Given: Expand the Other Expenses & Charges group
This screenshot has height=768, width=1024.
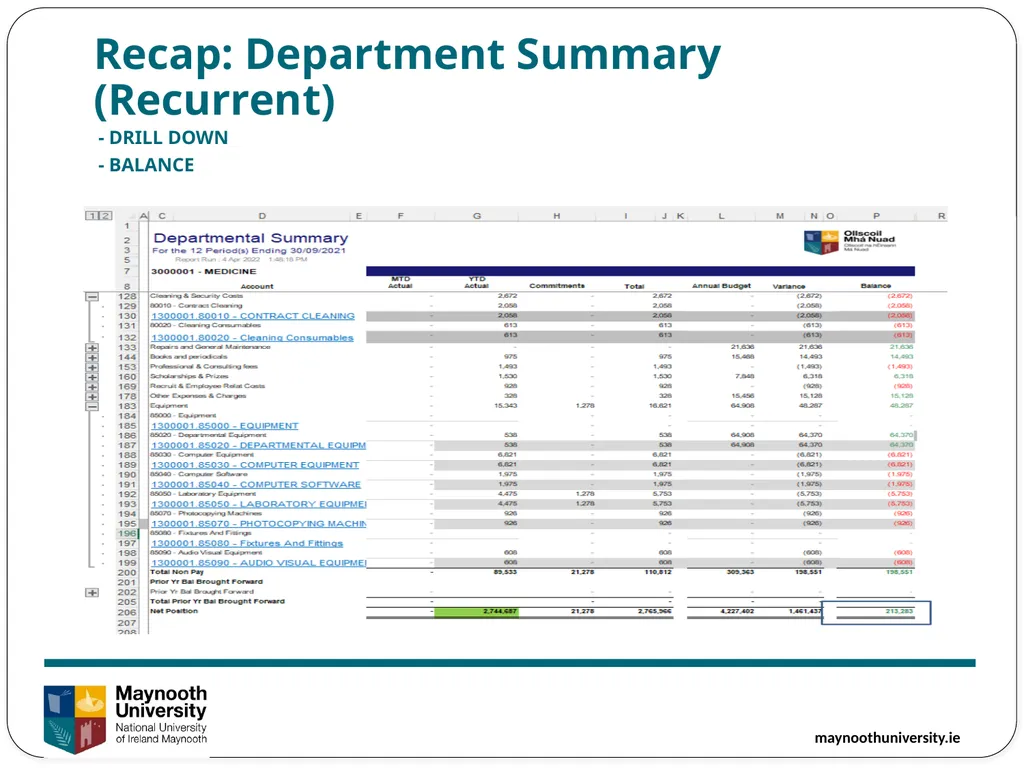Looking at the screenshot, I should tap(92, 397).
